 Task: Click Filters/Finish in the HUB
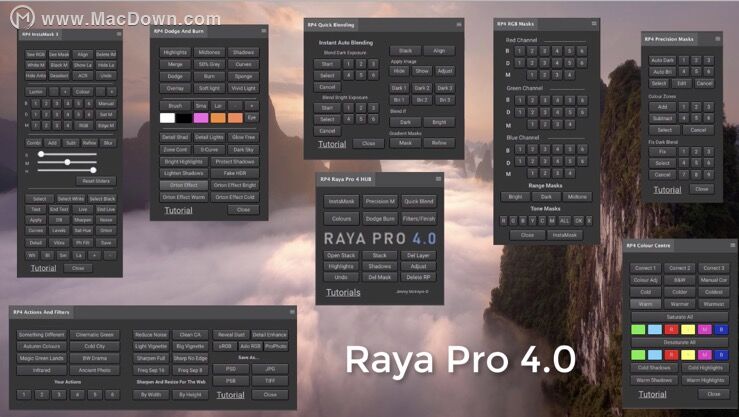pyautogui.click(x=419, y=219)
